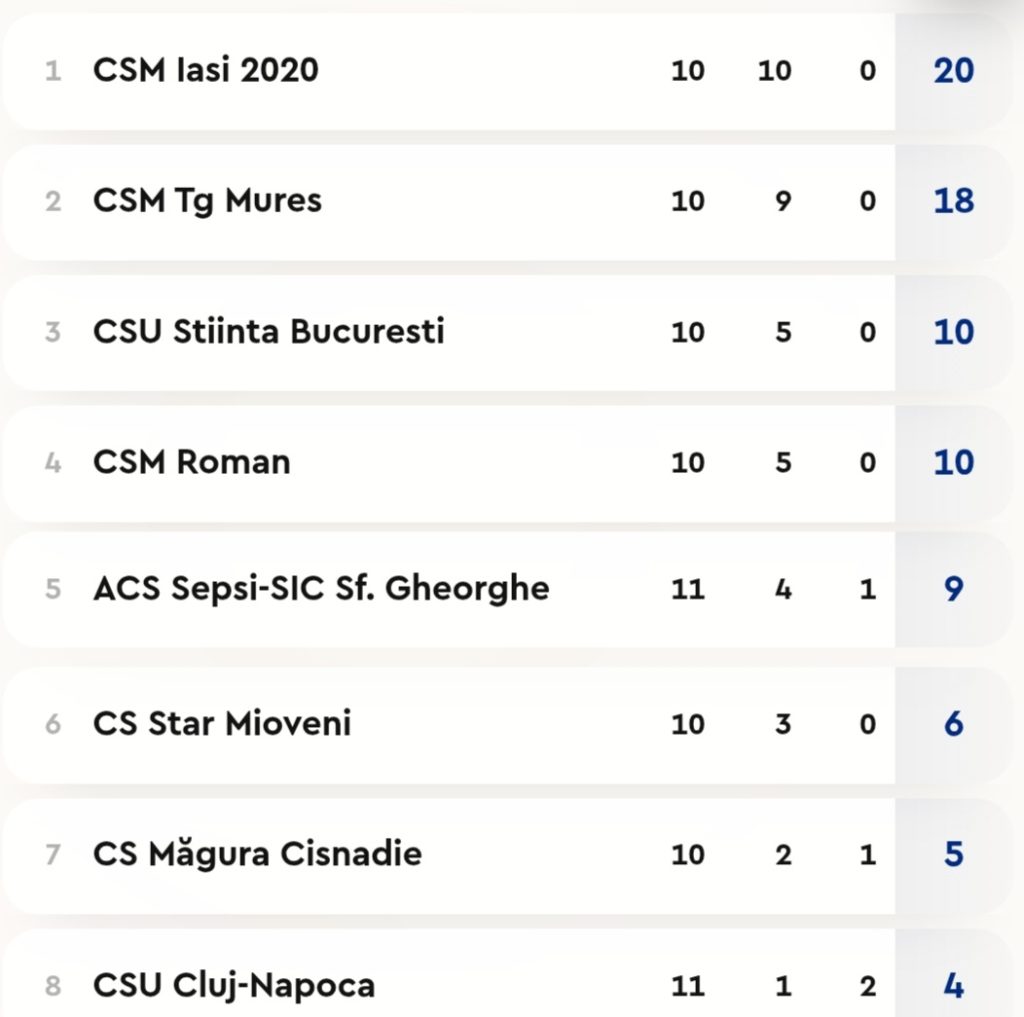Click rank number 3 beside CSU Stiinta
The width and height of the screenshot is (1024, 1017).
53,332
